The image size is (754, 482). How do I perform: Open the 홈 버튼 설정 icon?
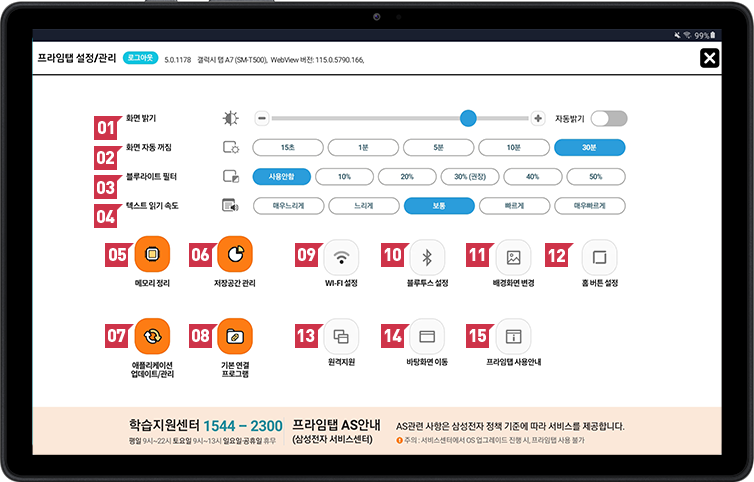600,257
